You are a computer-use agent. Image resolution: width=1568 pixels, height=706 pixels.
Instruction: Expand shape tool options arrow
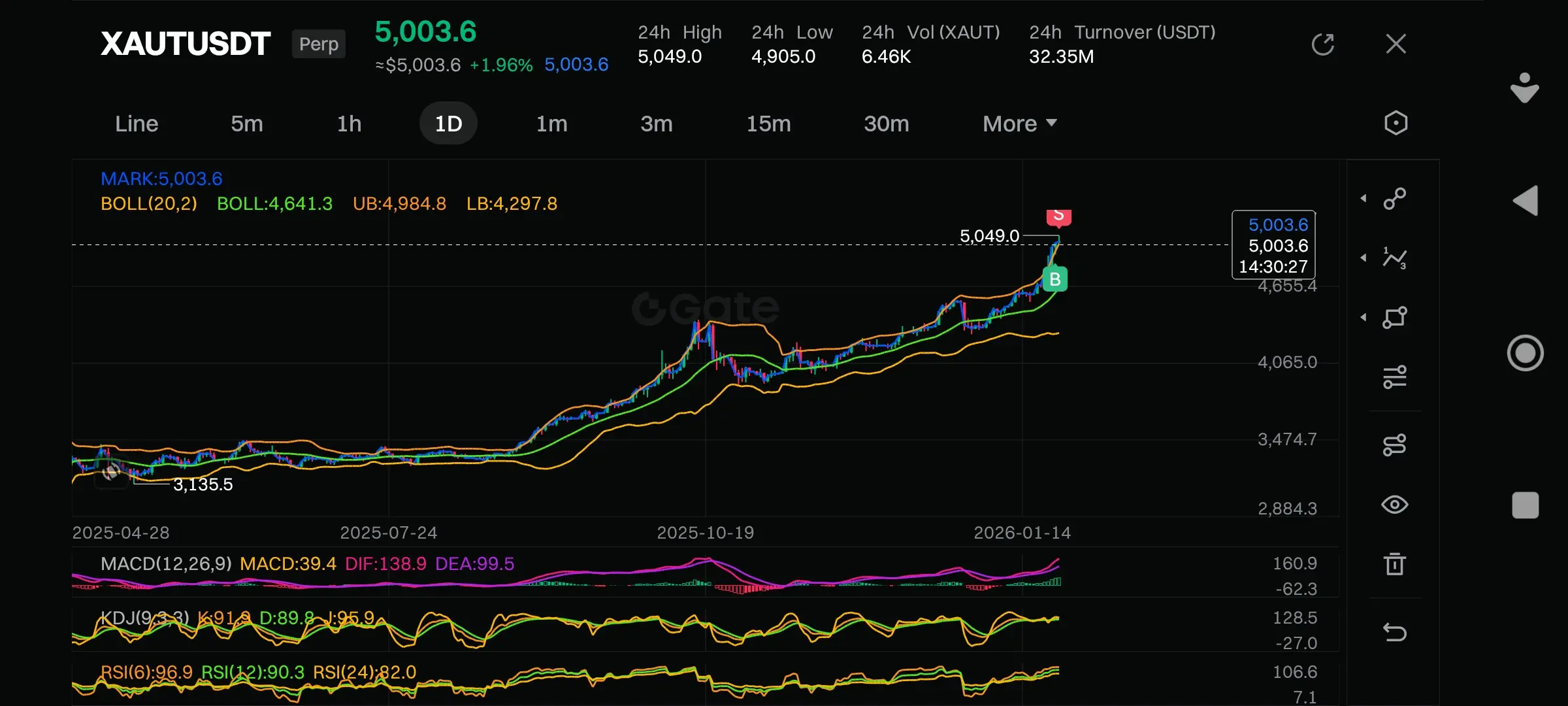pos(1364,317)
